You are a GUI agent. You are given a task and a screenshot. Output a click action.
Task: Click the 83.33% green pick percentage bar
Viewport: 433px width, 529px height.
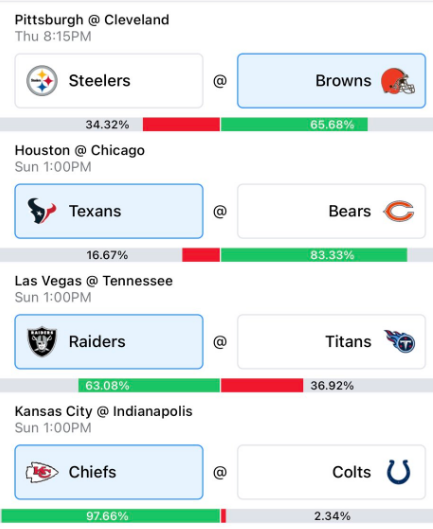(x=314, y=255)
